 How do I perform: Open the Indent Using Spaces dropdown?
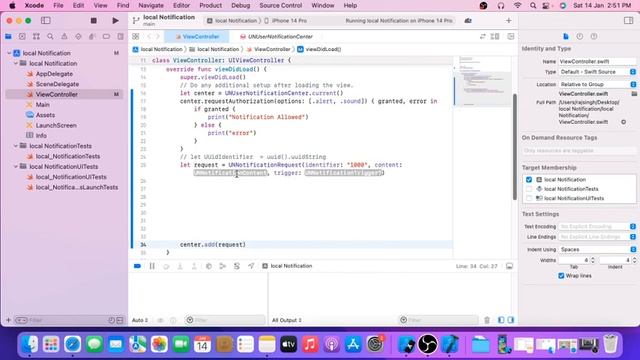[x=597, y=249]
